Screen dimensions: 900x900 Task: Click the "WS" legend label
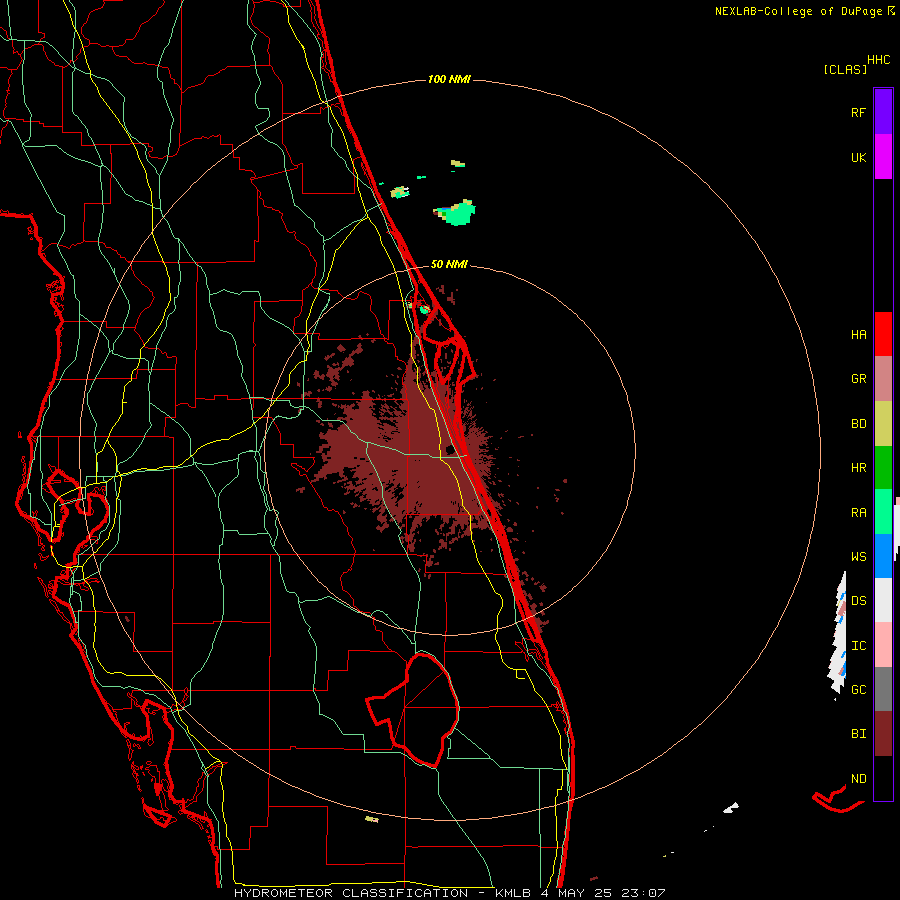coord(858,557)
